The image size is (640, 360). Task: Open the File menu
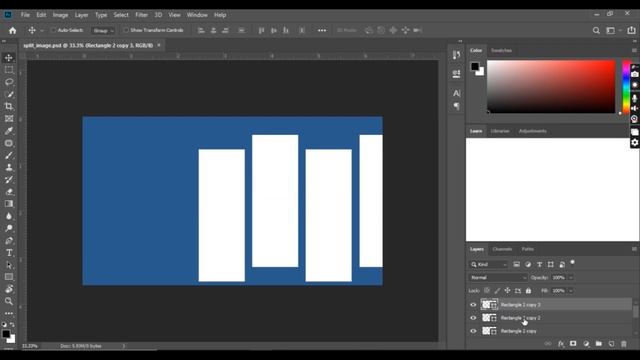pos(25,15)
